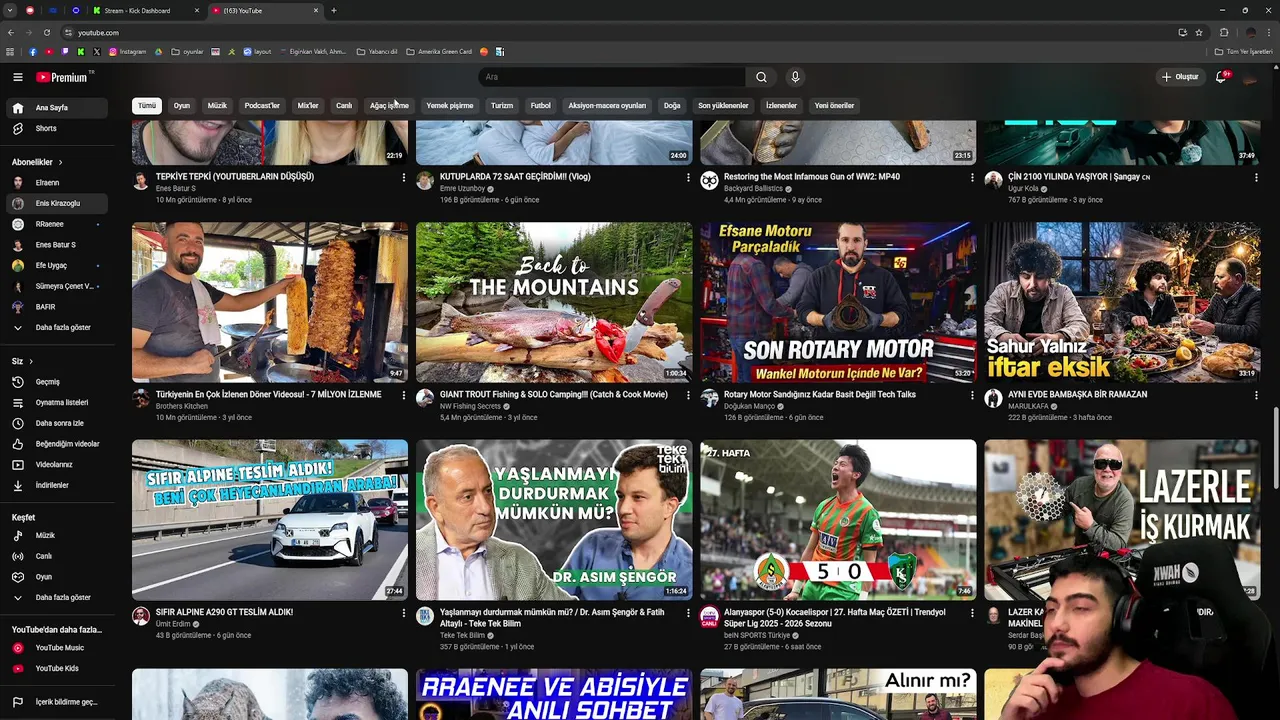Open Geçmiş history in sidebar
Image resolution: width=1280 pixels, height=720 pixels.
(x=58, y=382)
